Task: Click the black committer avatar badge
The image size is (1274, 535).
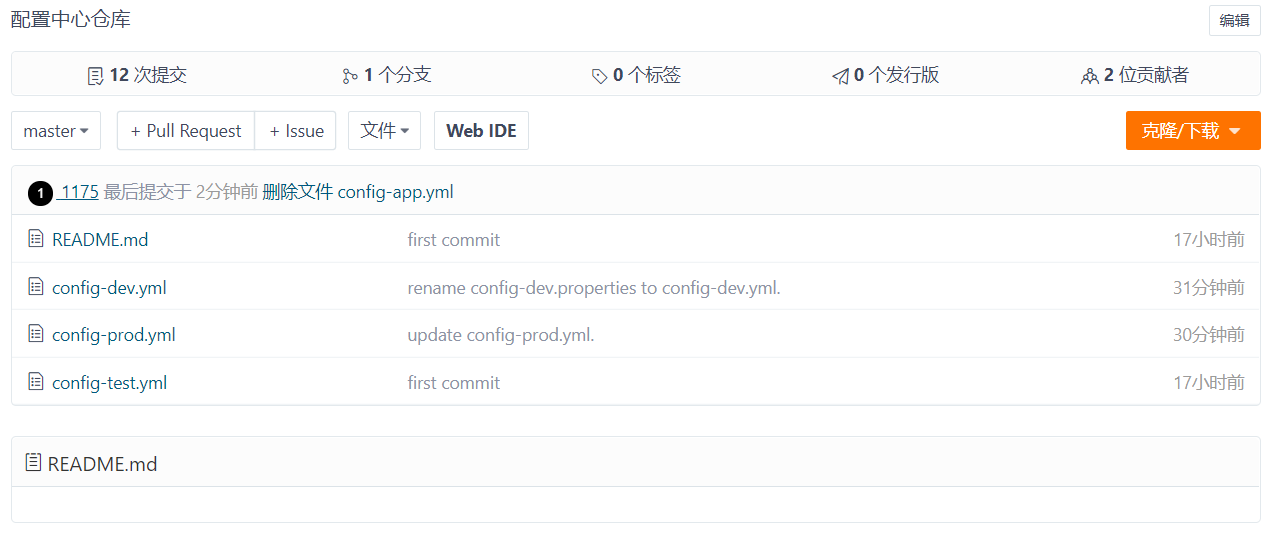Action: 40,193
